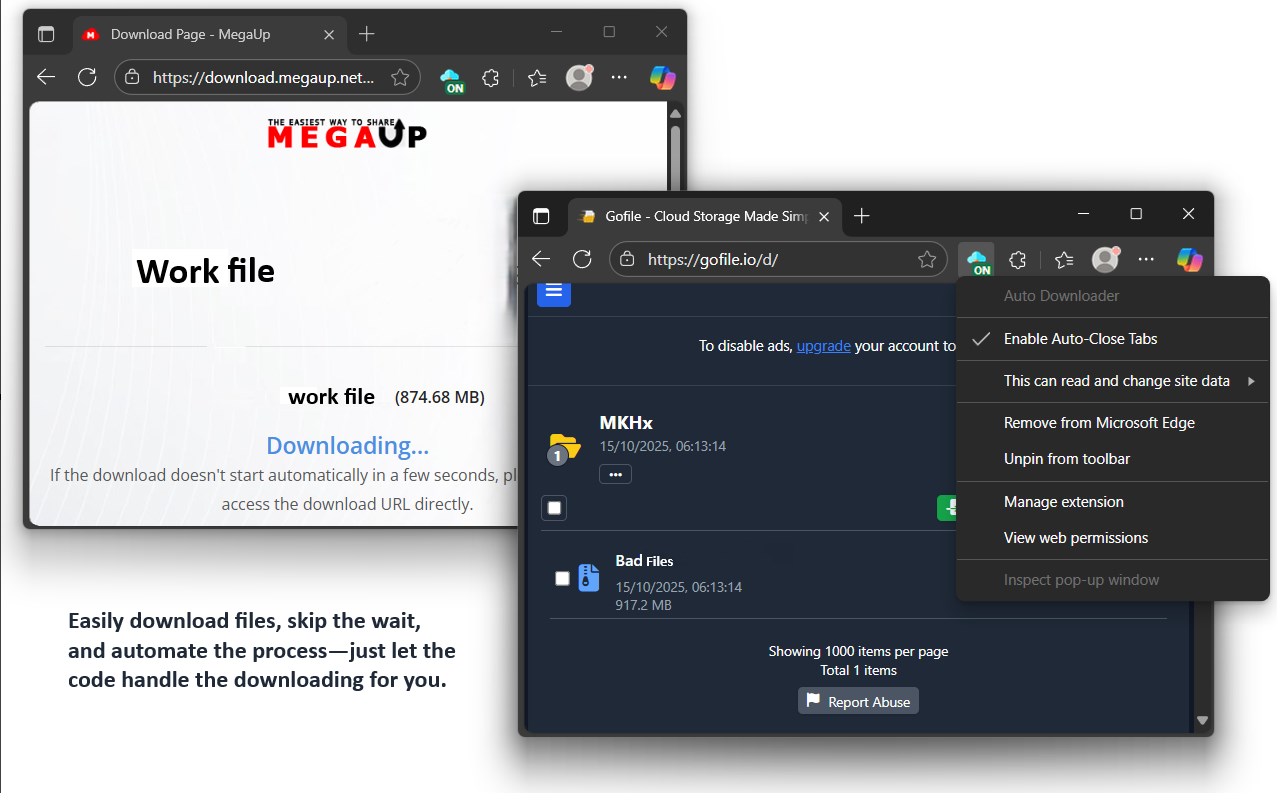
Task: Choose View web permissions
Action: pos(1112,538)
